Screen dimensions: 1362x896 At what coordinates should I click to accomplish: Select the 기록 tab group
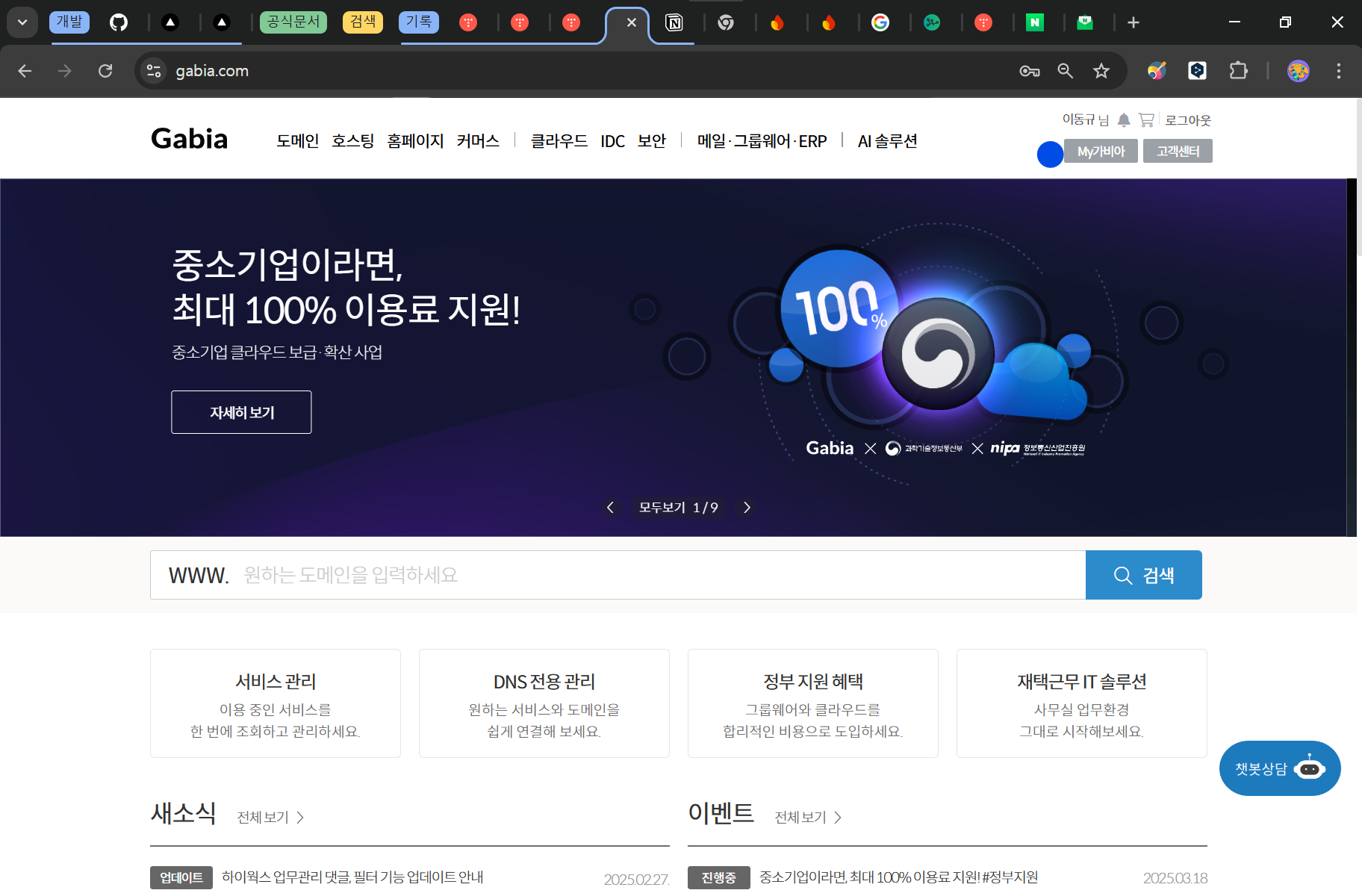(419, 22)
